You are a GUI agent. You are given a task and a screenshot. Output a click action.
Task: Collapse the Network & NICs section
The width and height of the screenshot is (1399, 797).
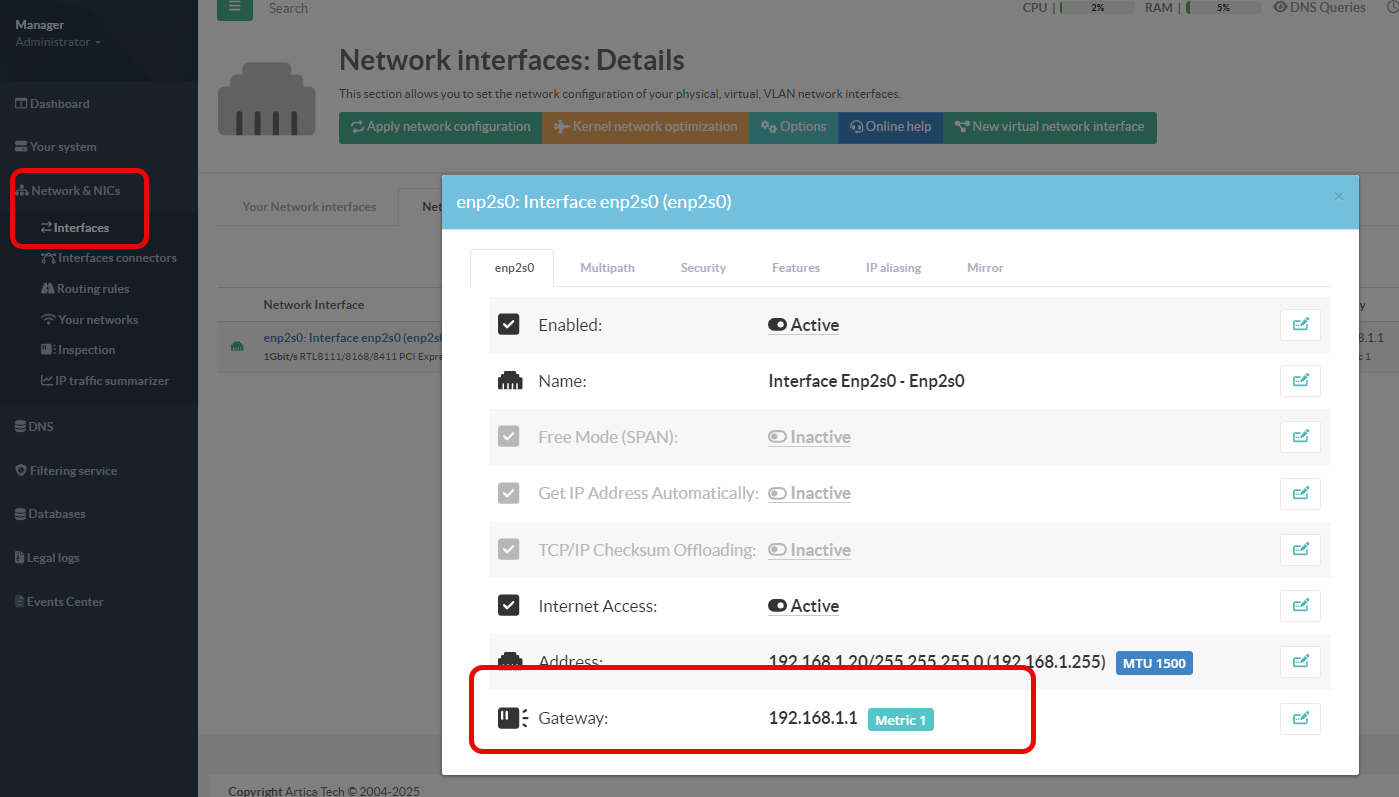[x=74, y=191]
